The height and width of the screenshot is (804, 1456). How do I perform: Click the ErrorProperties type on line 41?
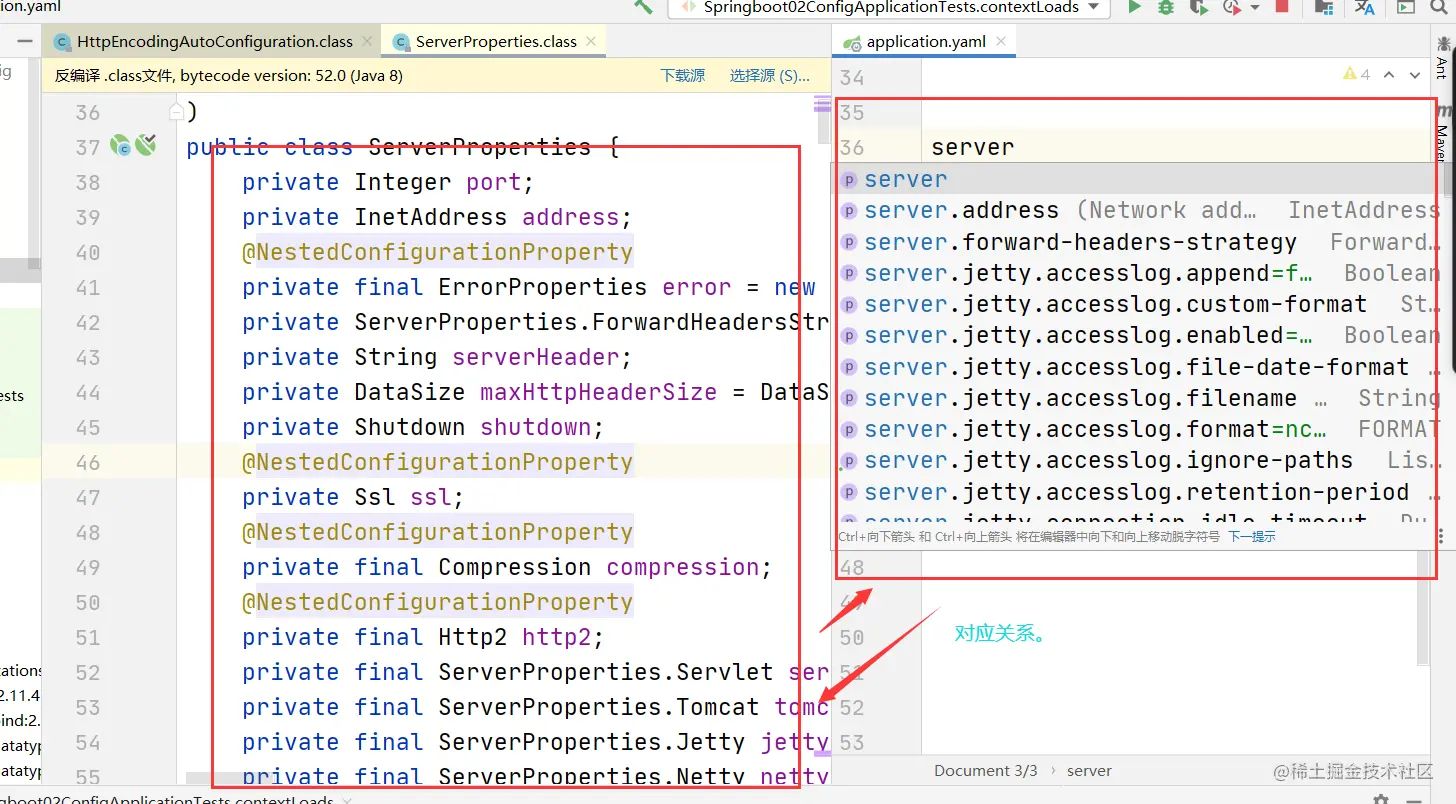(543, 287)
